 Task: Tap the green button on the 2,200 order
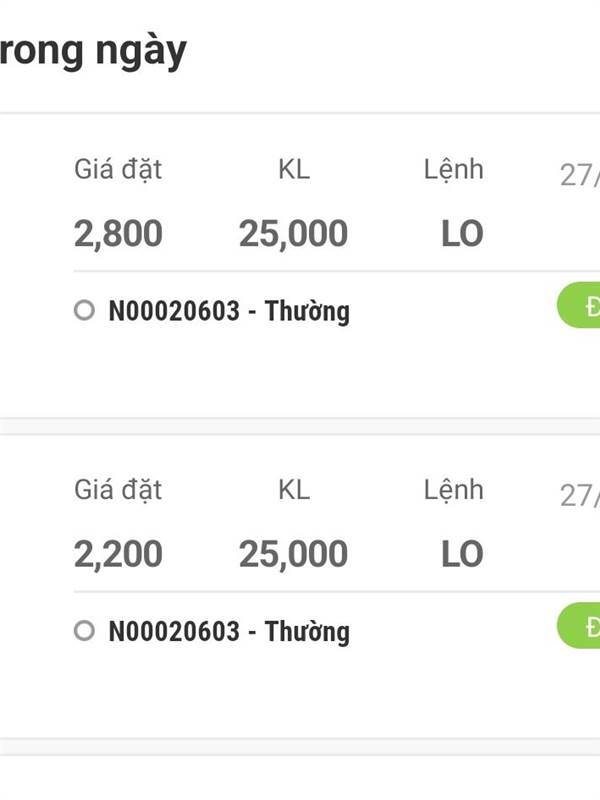pos(580,626)
